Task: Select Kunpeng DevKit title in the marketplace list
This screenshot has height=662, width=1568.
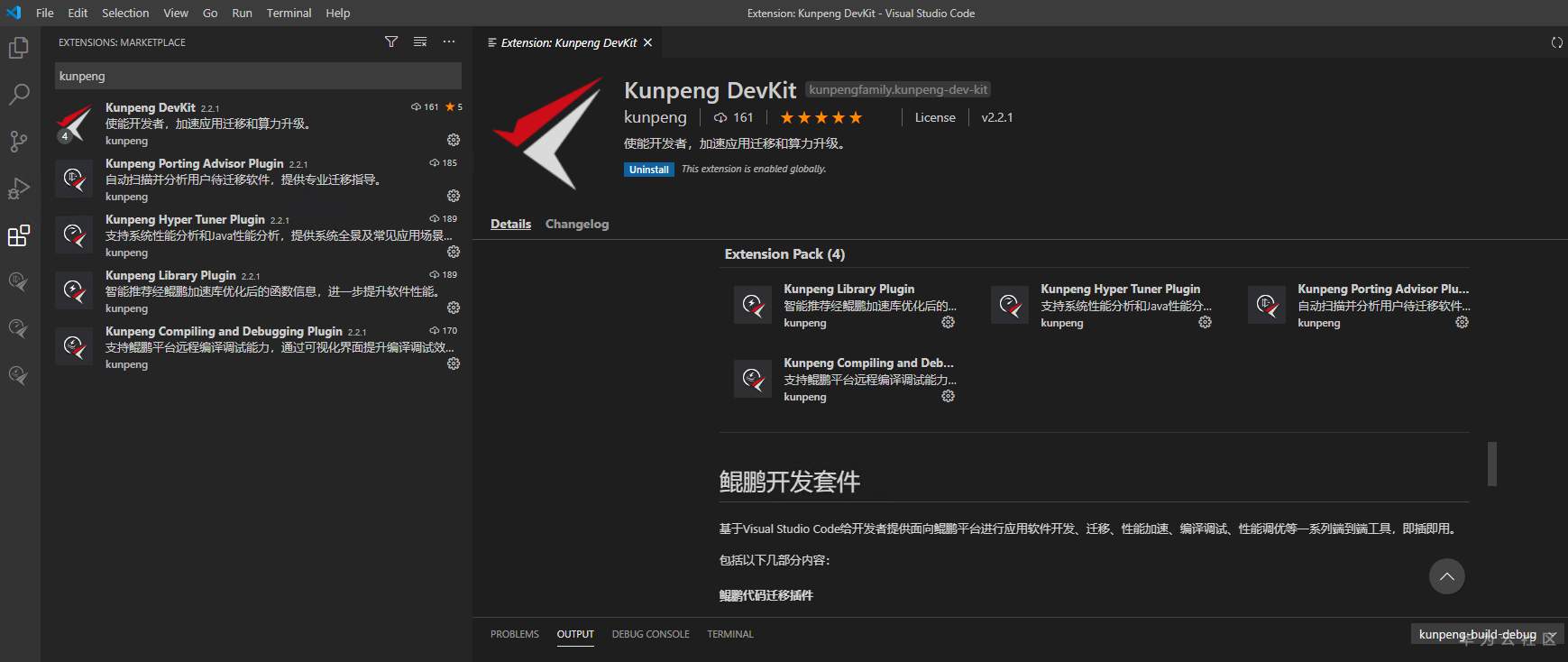Action: click(151, 107)
